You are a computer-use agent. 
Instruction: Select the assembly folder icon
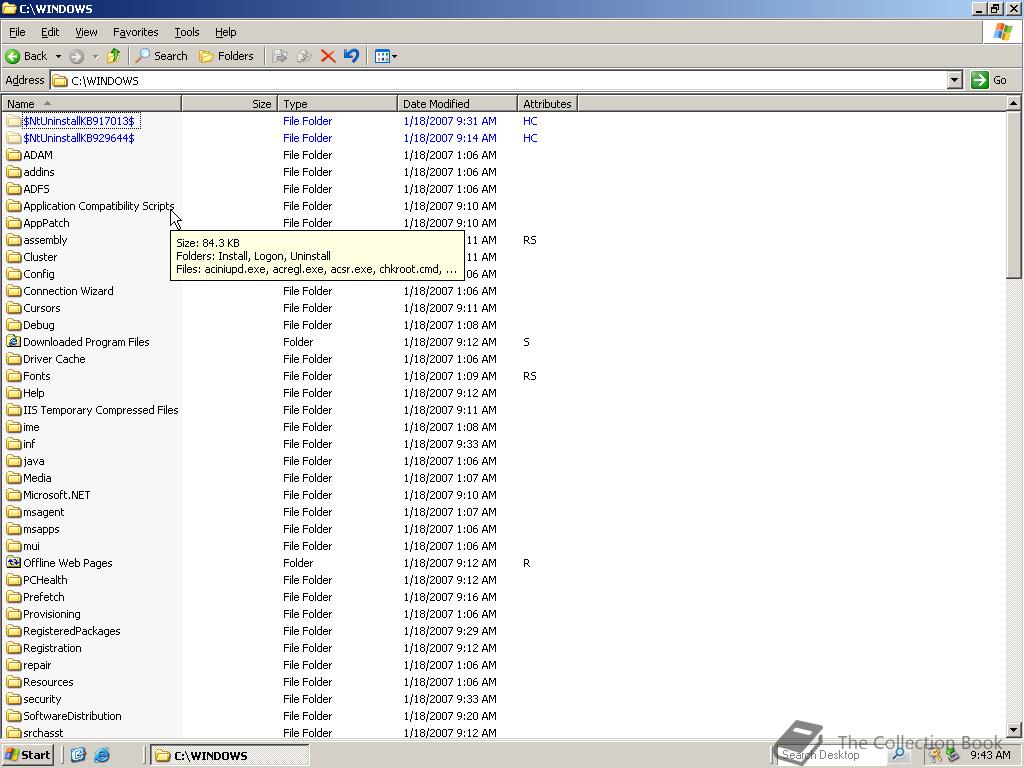14,240
